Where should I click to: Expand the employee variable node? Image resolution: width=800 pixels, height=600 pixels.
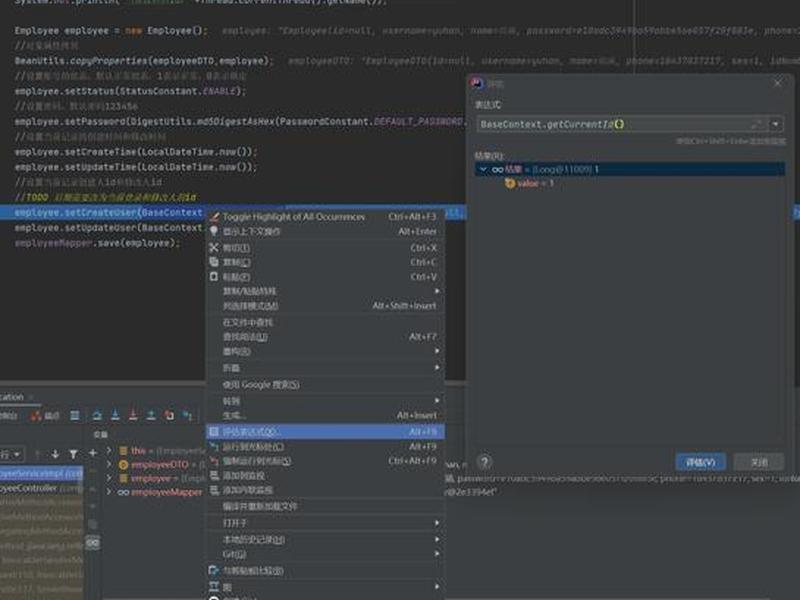[109, 479]
